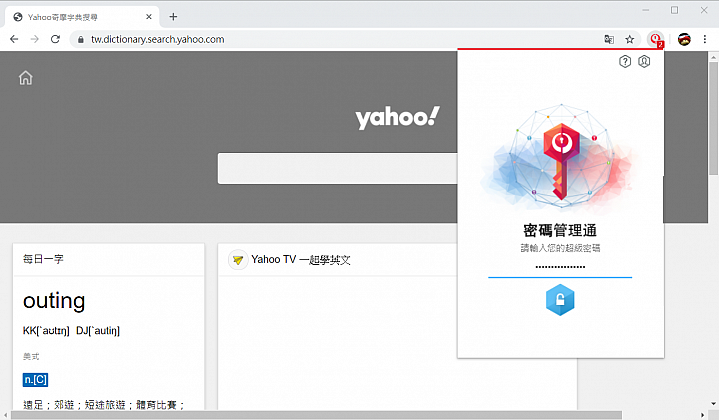Click the scroll left arrow
Screen dimensions: 719x420
5,415
